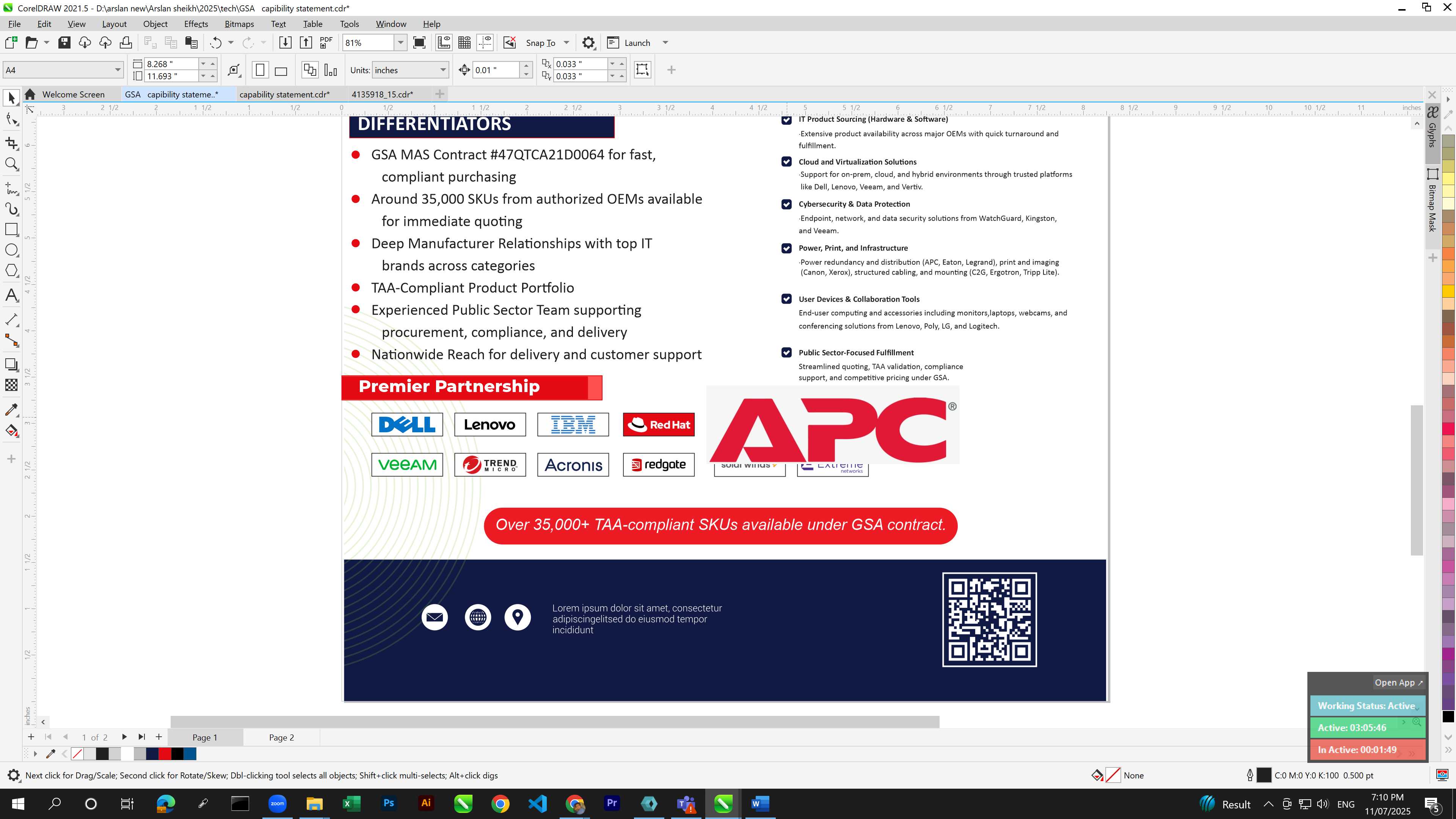This screenshot has height=819, width=1456.
Task: Click the page width input field
Action: coord(171,64)
